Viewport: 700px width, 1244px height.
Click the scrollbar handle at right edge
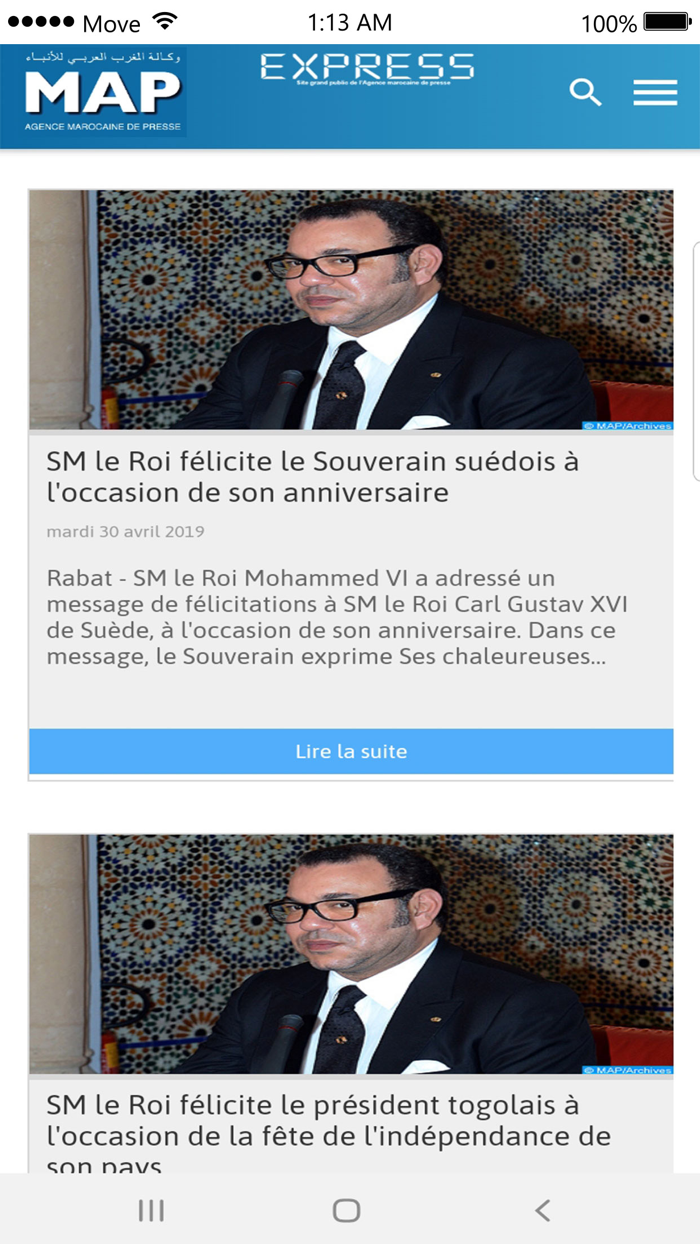point(696,360)
